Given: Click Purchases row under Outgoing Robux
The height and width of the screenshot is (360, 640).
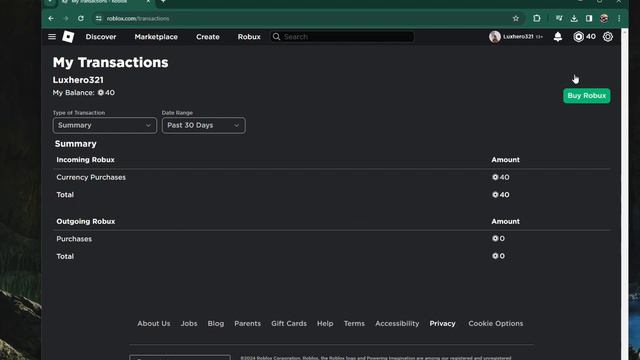Looking at the screenshot, I should [x=74, y=239].
